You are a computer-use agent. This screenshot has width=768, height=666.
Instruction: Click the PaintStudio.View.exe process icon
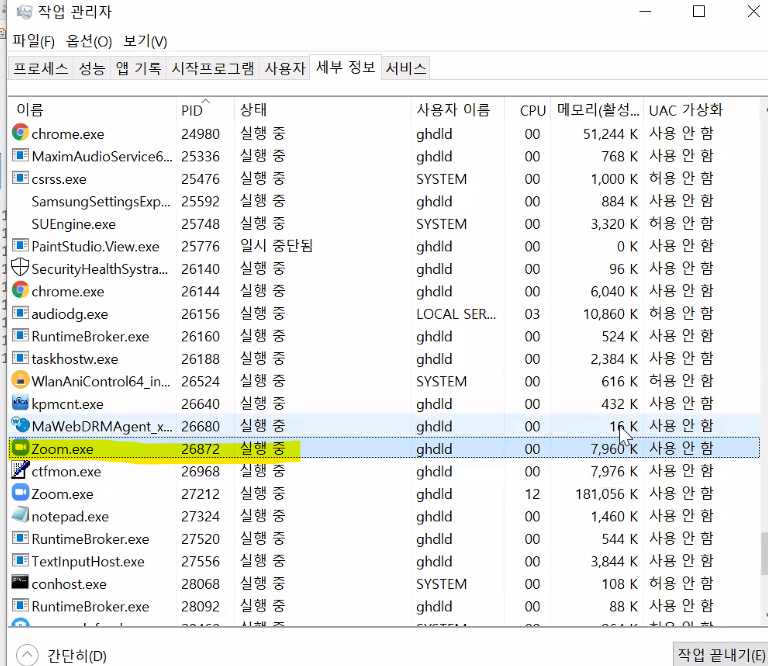(x=20, y=245)
